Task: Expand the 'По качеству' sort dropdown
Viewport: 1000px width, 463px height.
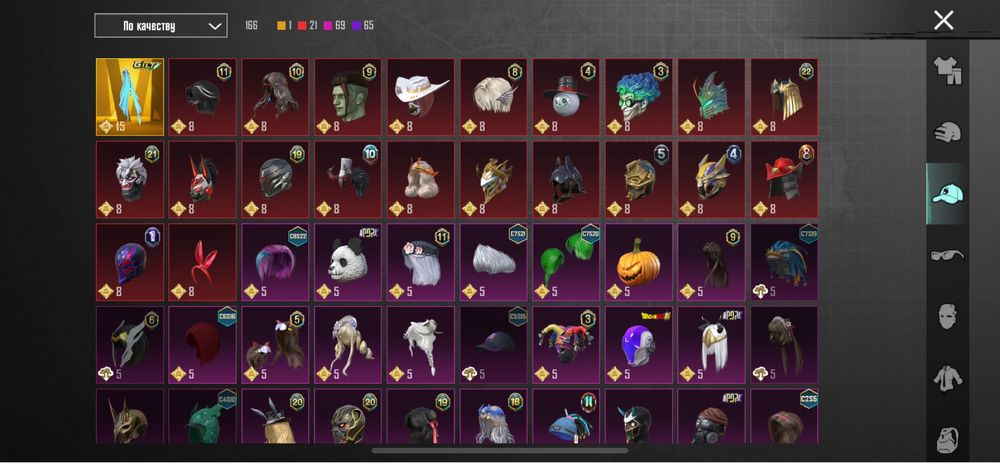Action: [x=161, y=26]
